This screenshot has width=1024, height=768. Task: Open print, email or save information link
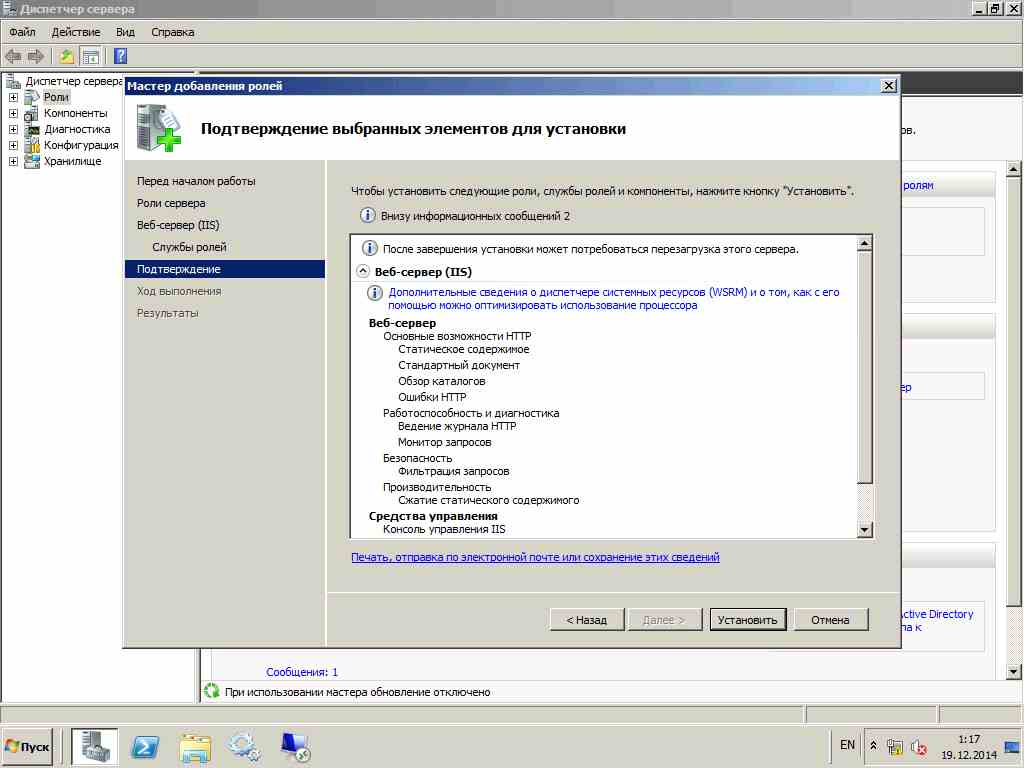tap(536, 557)
